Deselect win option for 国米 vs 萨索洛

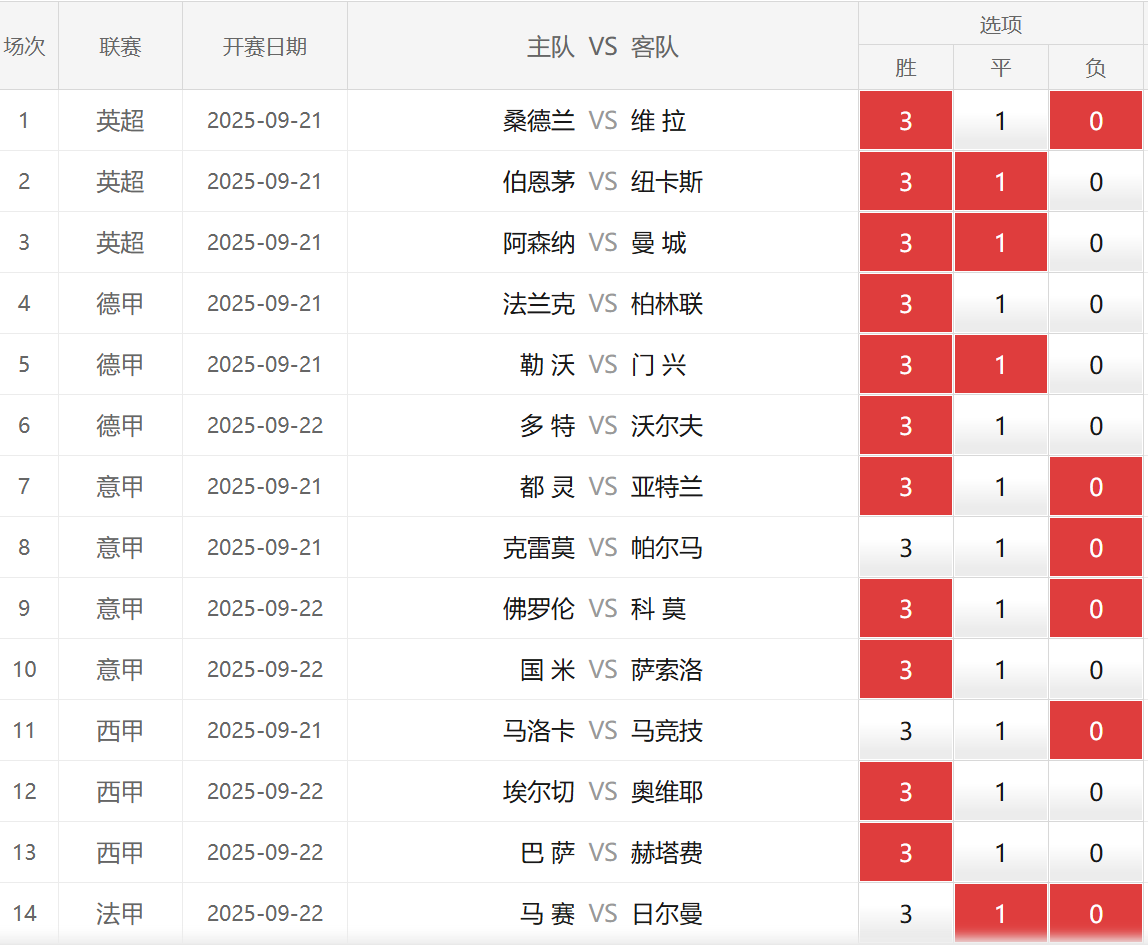(x=905, y=670)
